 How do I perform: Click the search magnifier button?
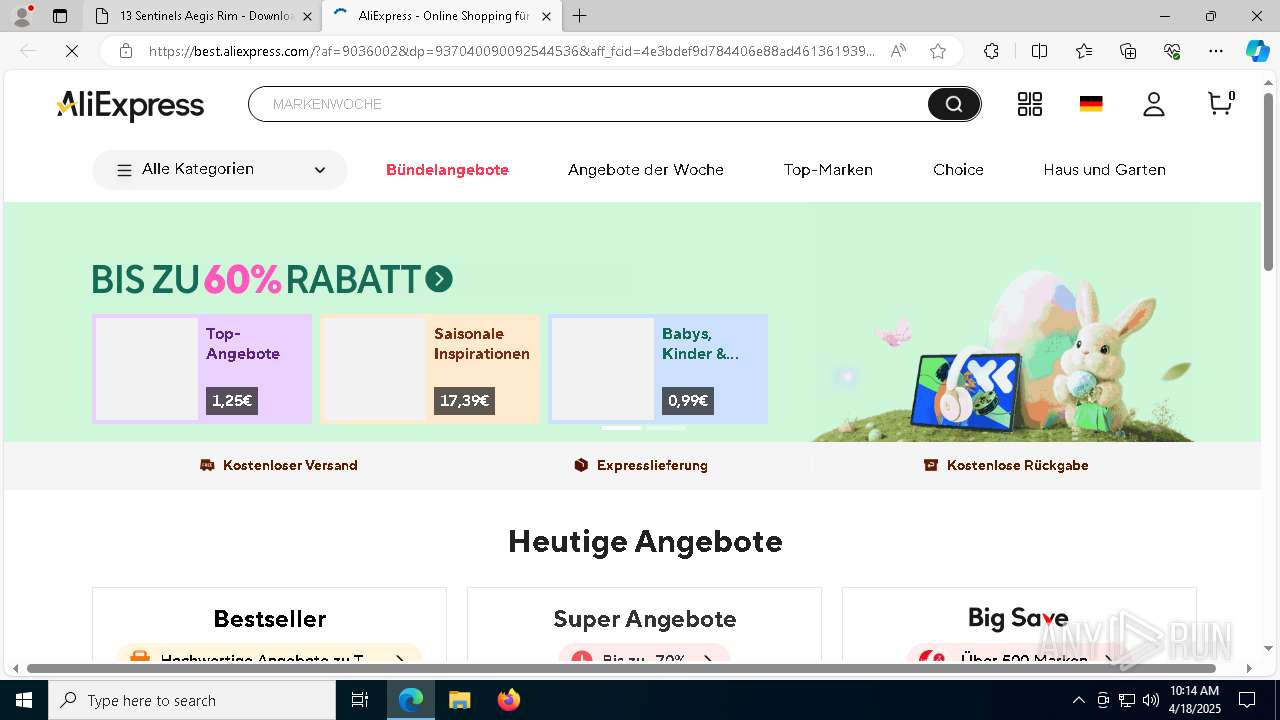pyautogui.click(x=954, y=104)
